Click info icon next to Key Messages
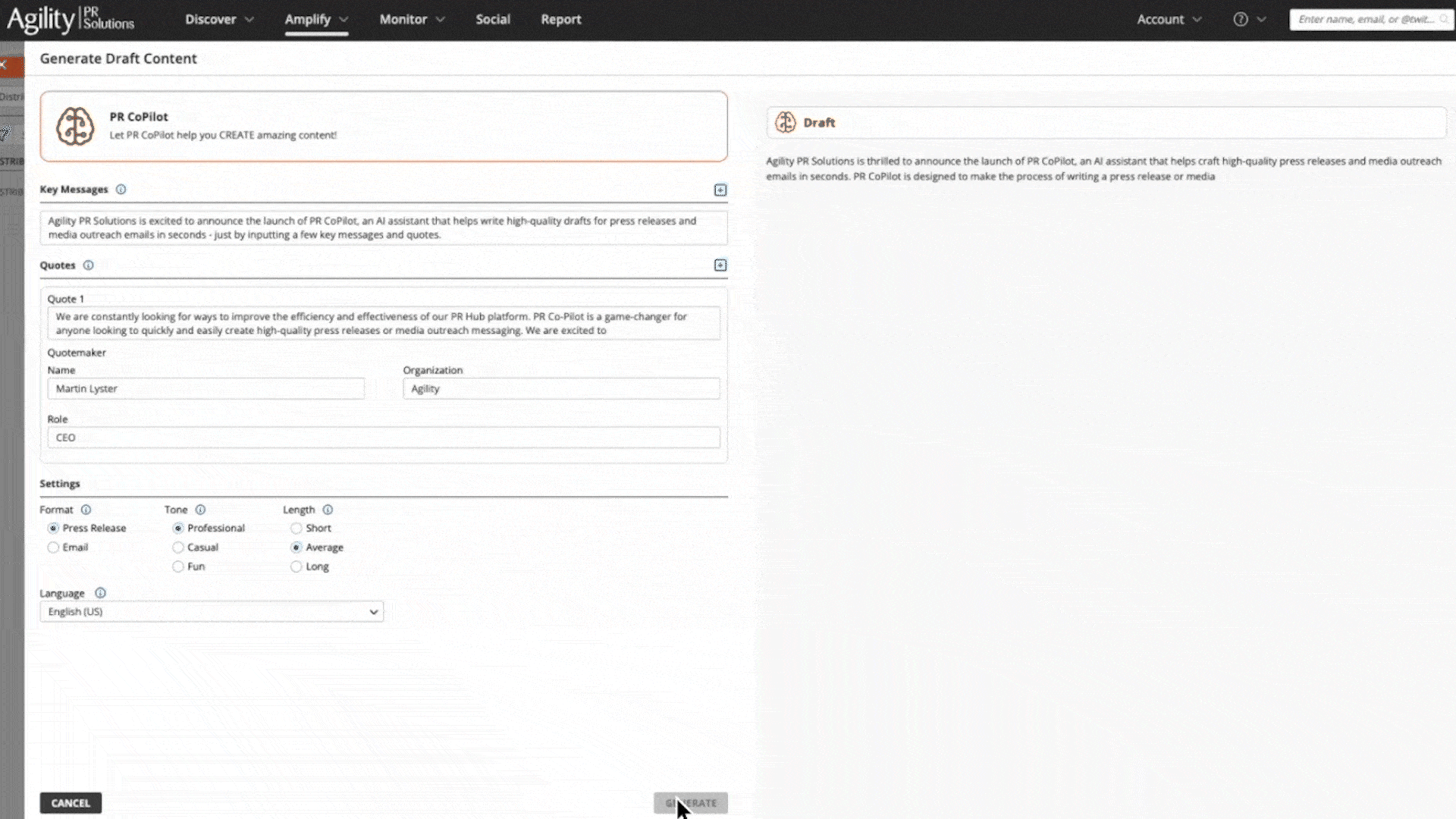The height and width of the screenshot is (819, 1456). (121, 190)
